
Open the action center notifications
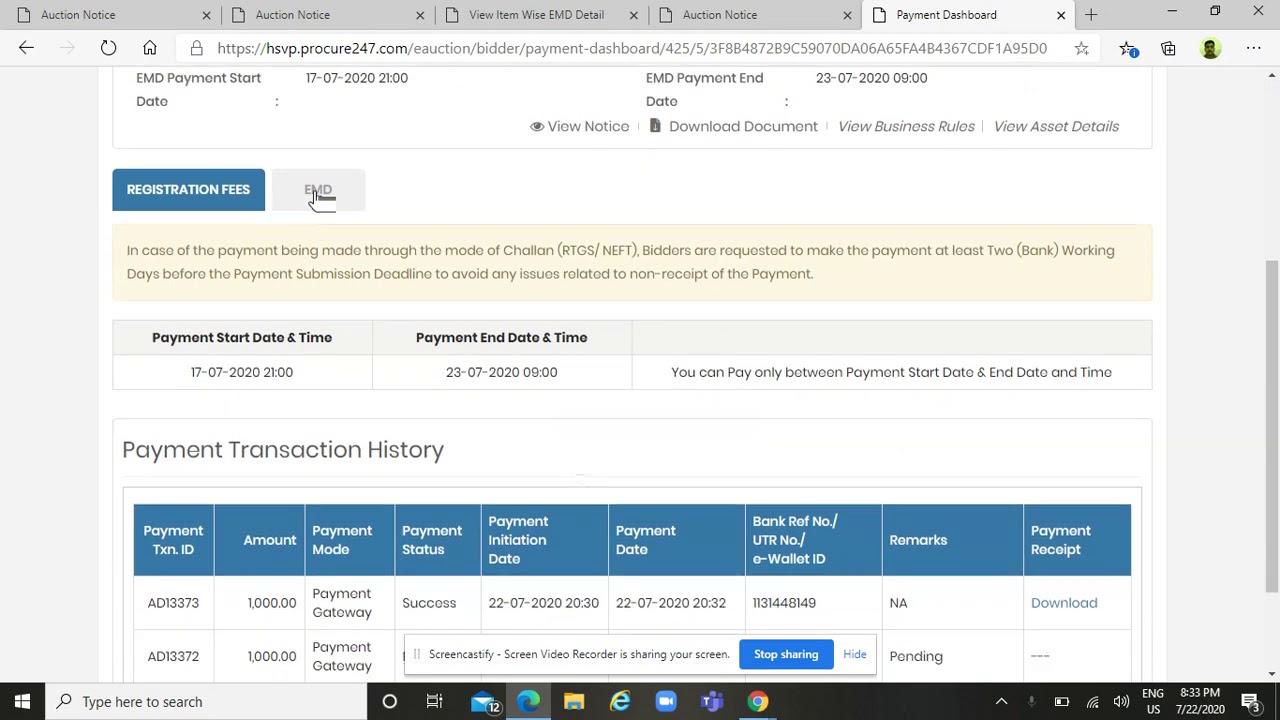point(1250,702)
